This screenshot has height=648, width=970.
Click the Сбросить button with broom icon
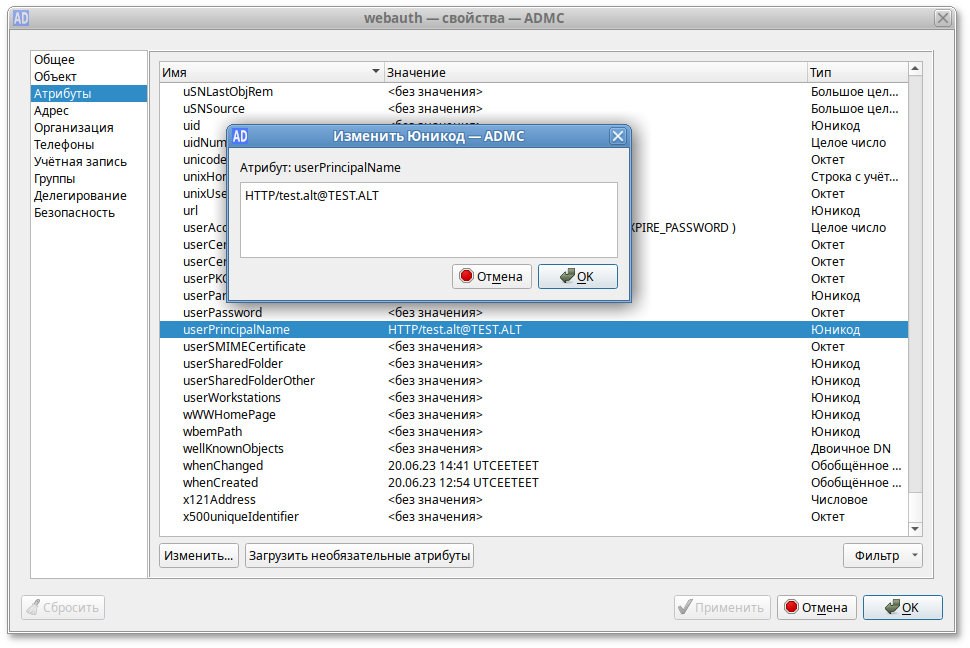[63, 607]
